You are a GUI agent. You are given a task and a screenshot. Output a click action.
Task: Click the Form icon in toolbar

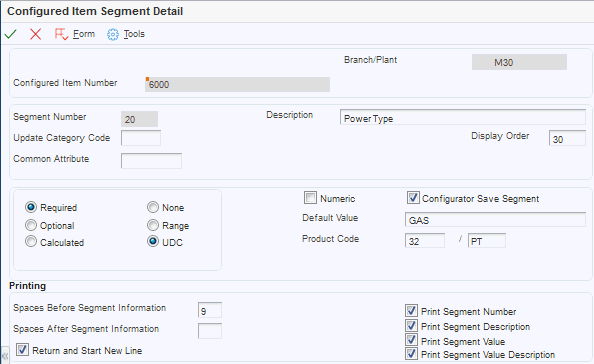pos(61,34)
